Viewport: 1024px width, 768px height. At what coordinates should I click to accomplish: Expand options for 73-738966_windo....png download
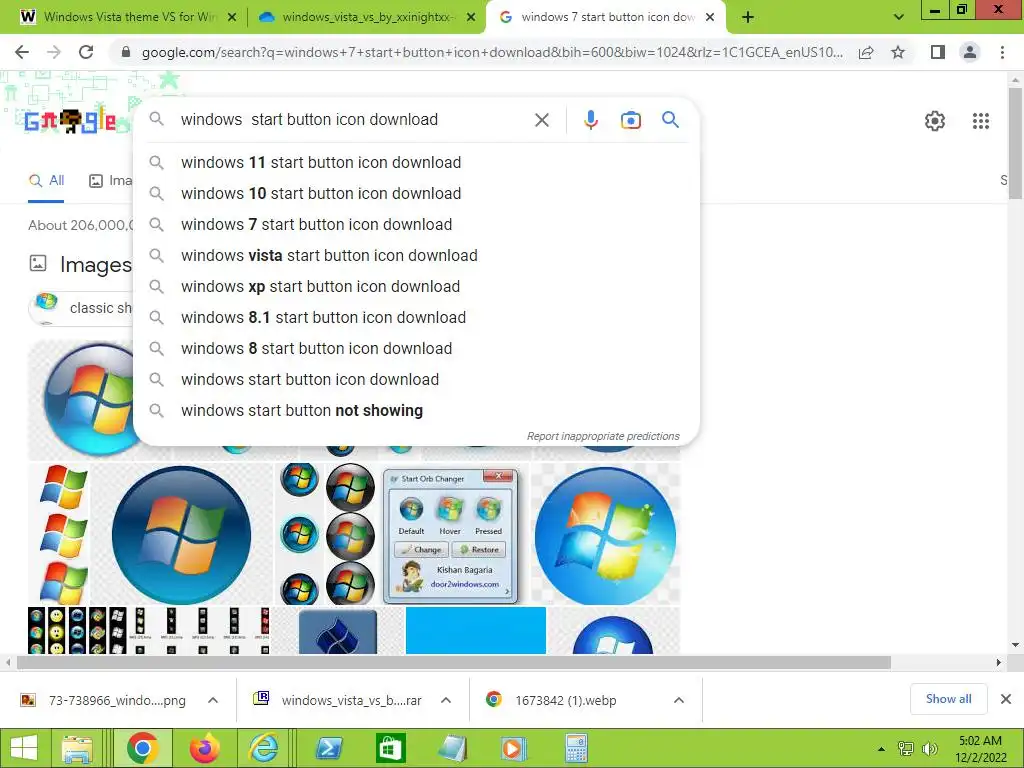coord(213,700)
